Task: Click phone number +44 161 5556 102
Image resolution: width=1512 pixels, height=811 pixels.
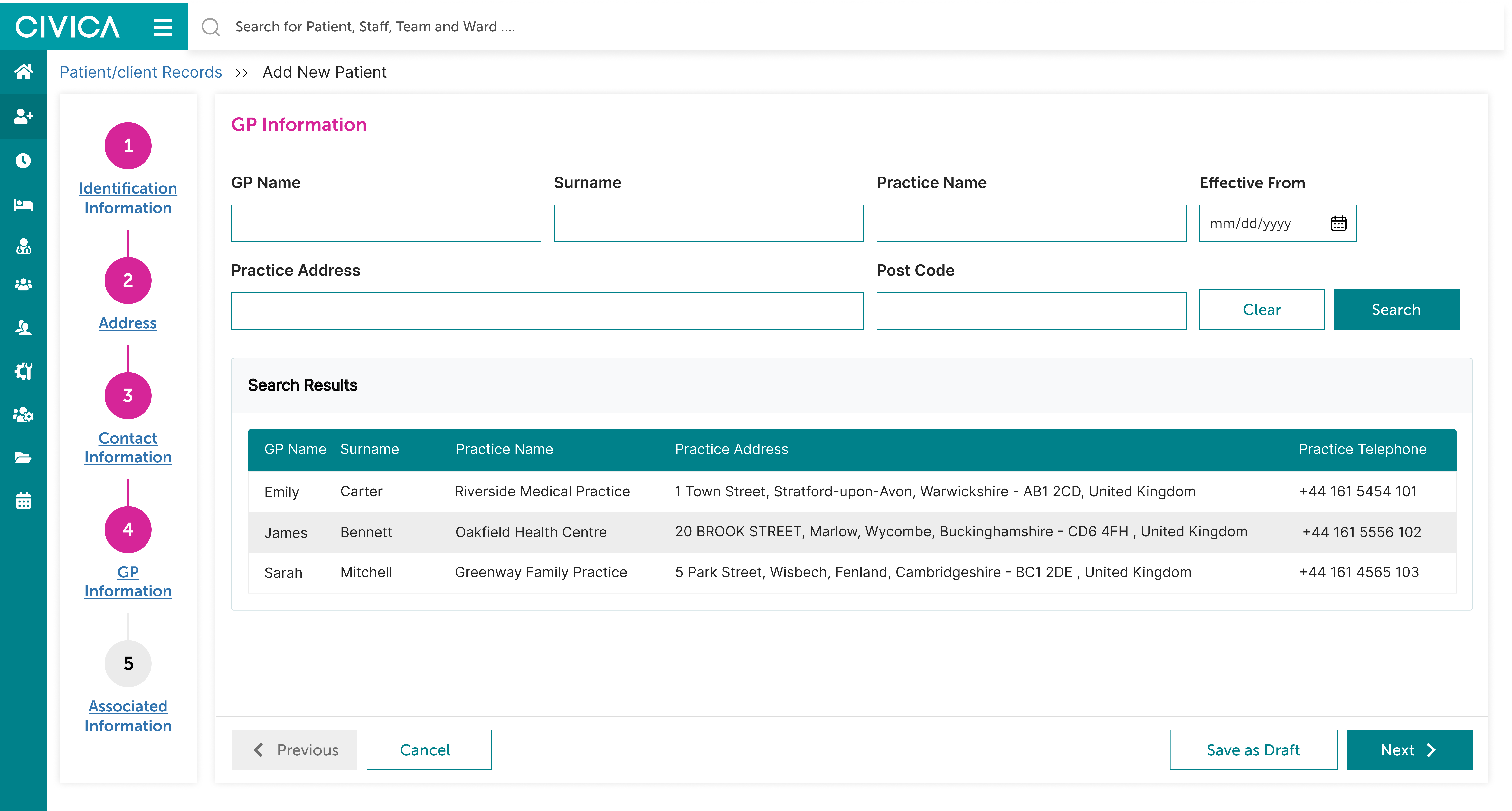Action: [1362, 532]
